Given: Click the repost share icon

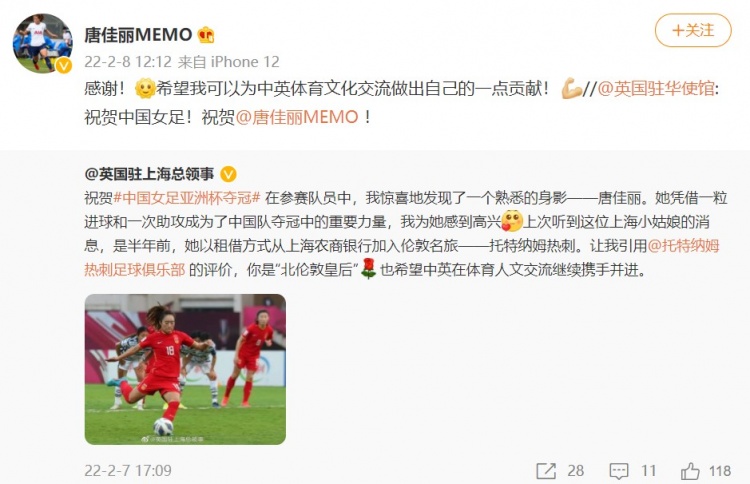Looking at the screenshot, I should click(546, 471).
